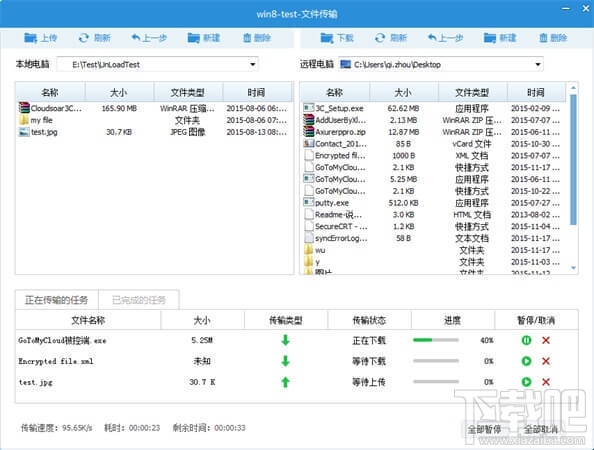Sort remote list by Name column header
This screenshot has width=594, height=450.
click(x=335, y=92)
